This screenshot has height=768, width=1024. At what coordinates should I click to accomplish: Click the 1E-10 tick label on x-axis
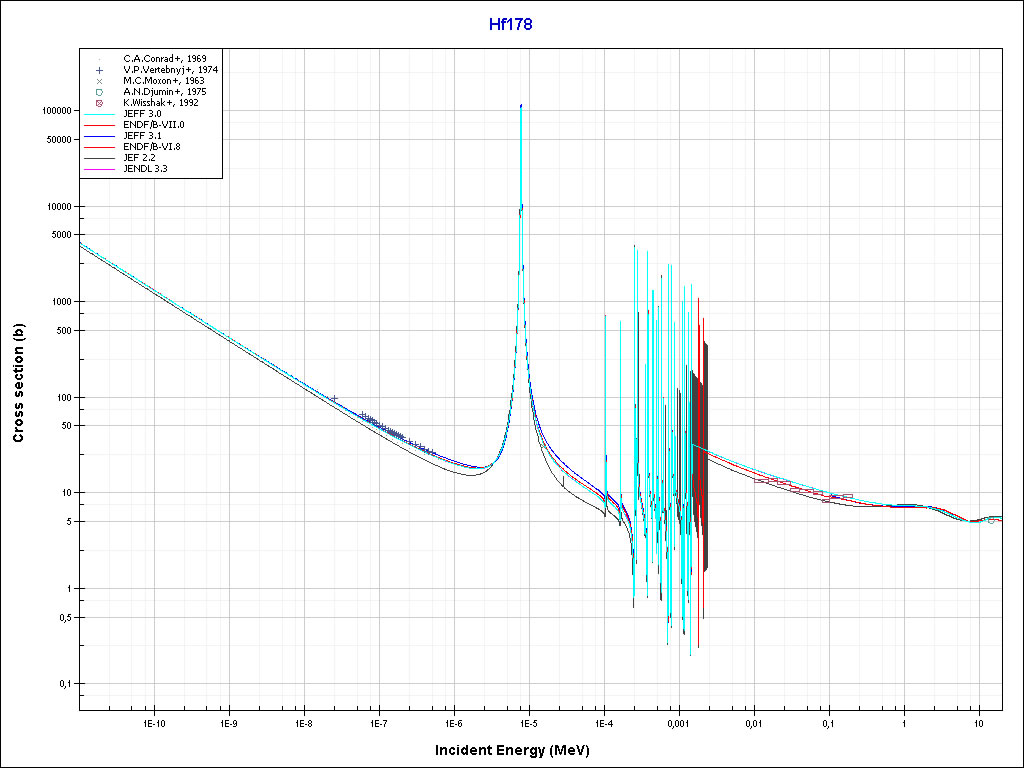tap(153, 722)
